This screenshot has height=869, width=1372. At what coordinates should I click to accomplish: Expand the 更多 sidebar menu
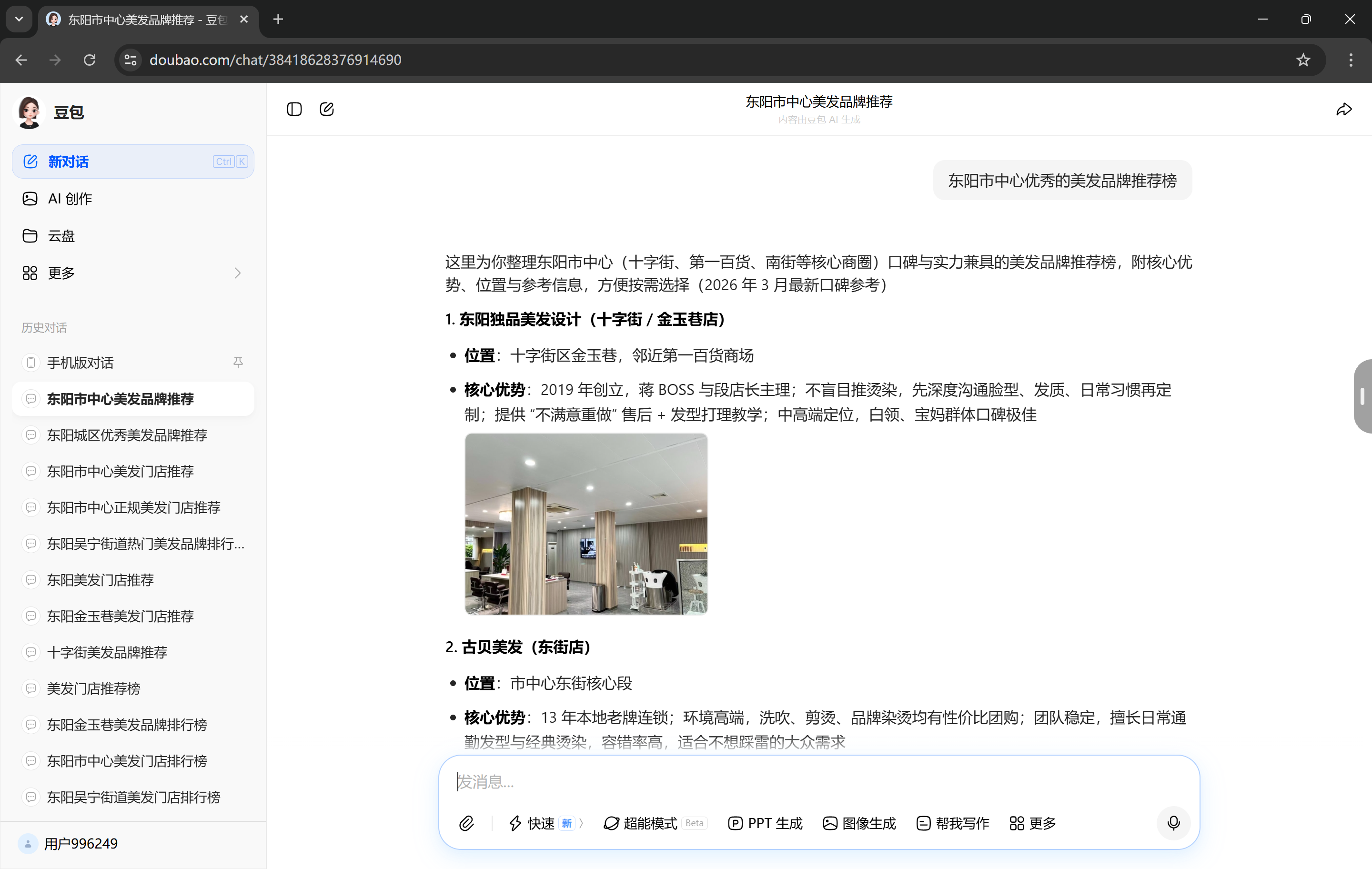pos(133,273)
